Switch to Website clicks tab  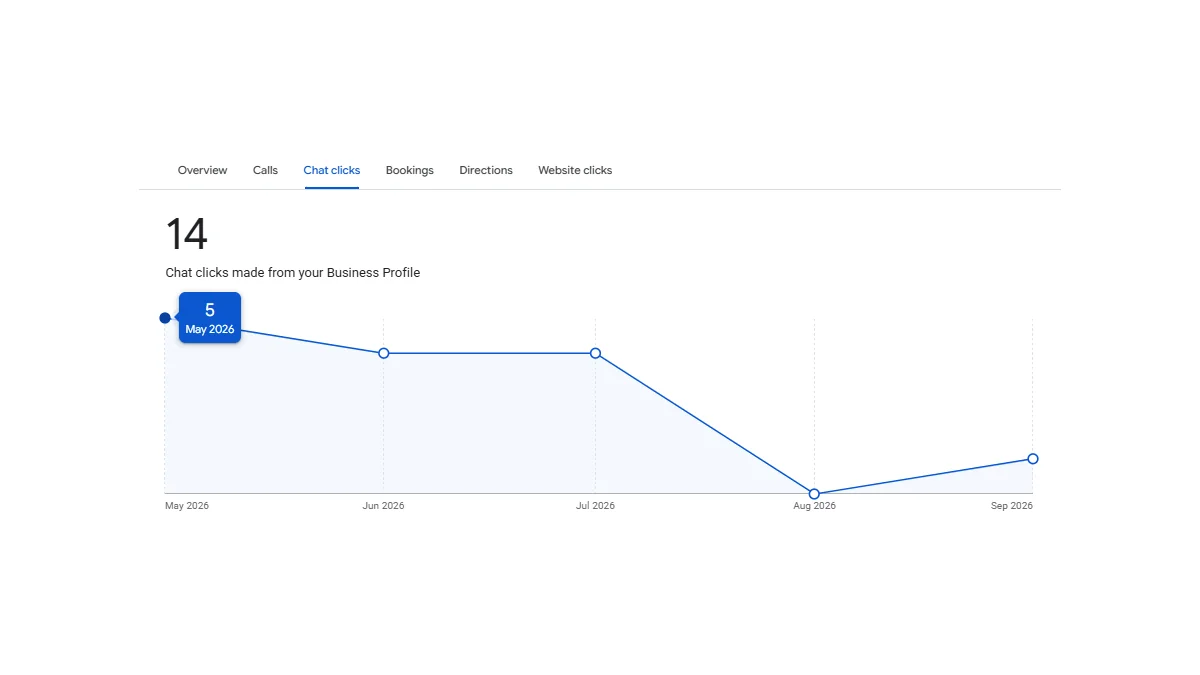coord(575,170)
